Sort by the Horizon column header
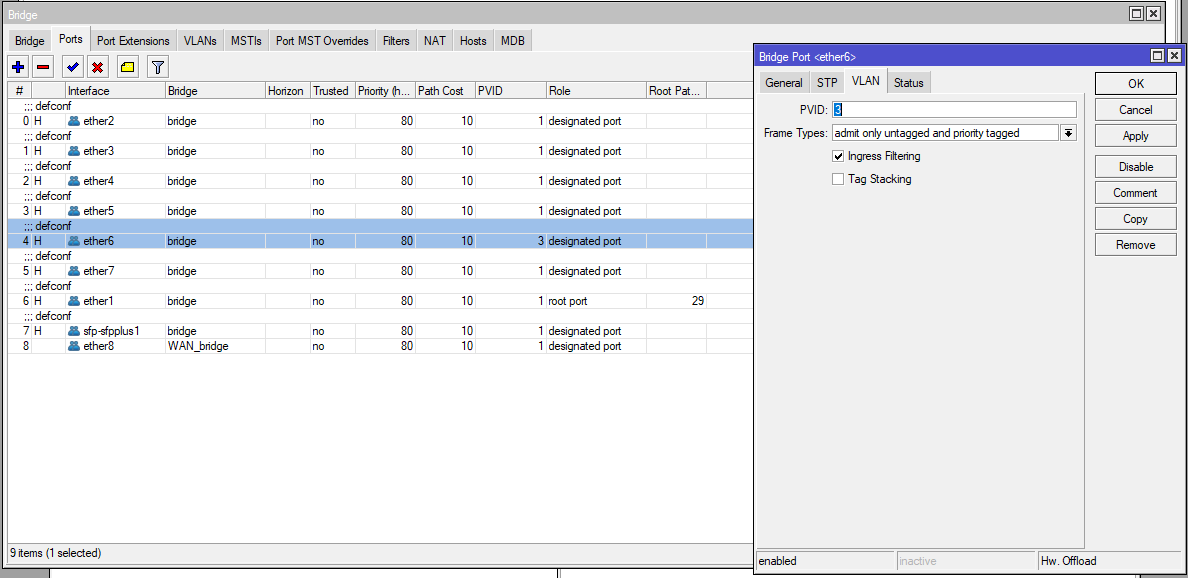The height and width of the screenshot is (578, 1188). (288, 91)
